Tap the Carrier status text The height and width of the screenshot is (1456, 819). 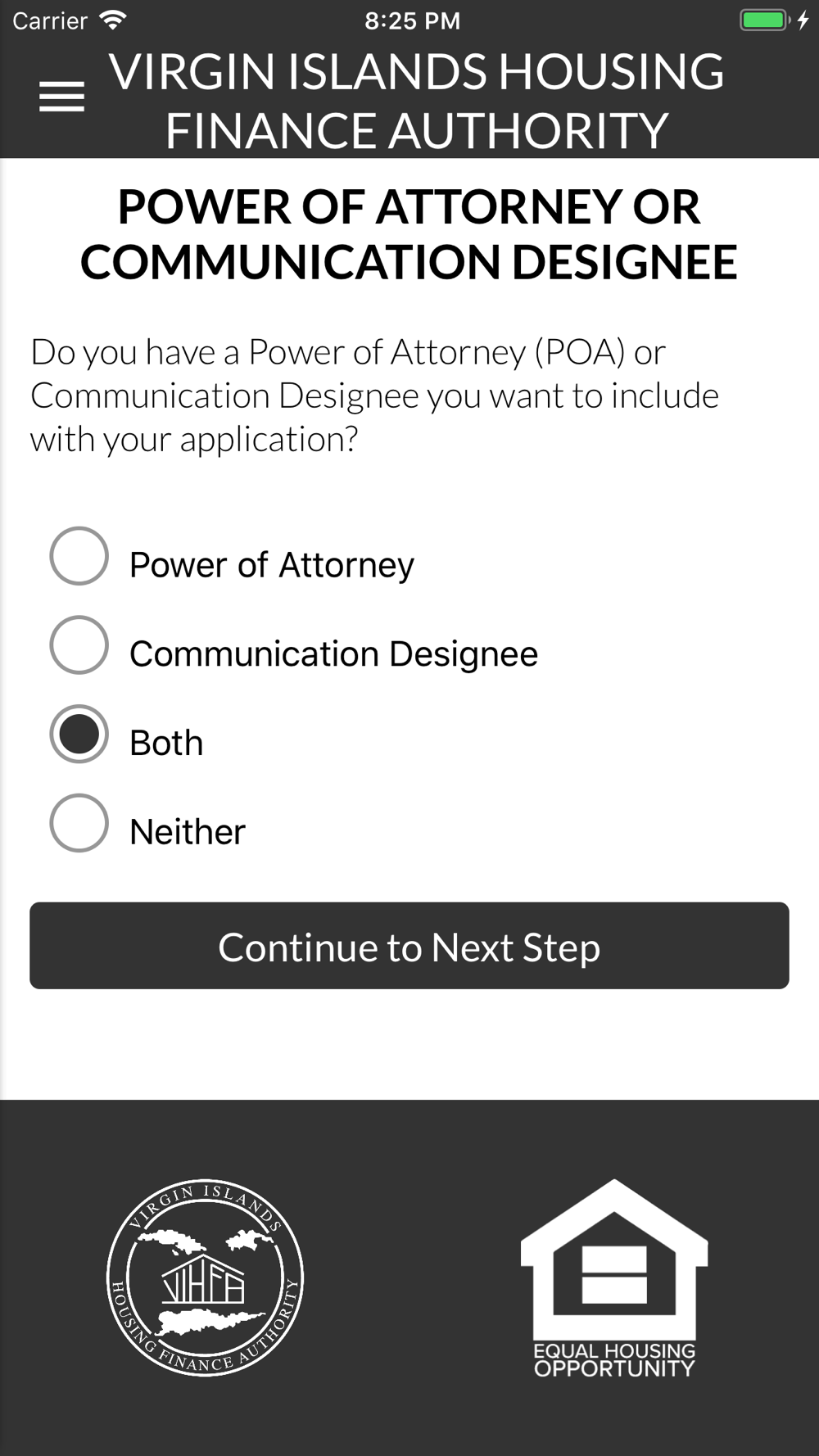[50, 20]
